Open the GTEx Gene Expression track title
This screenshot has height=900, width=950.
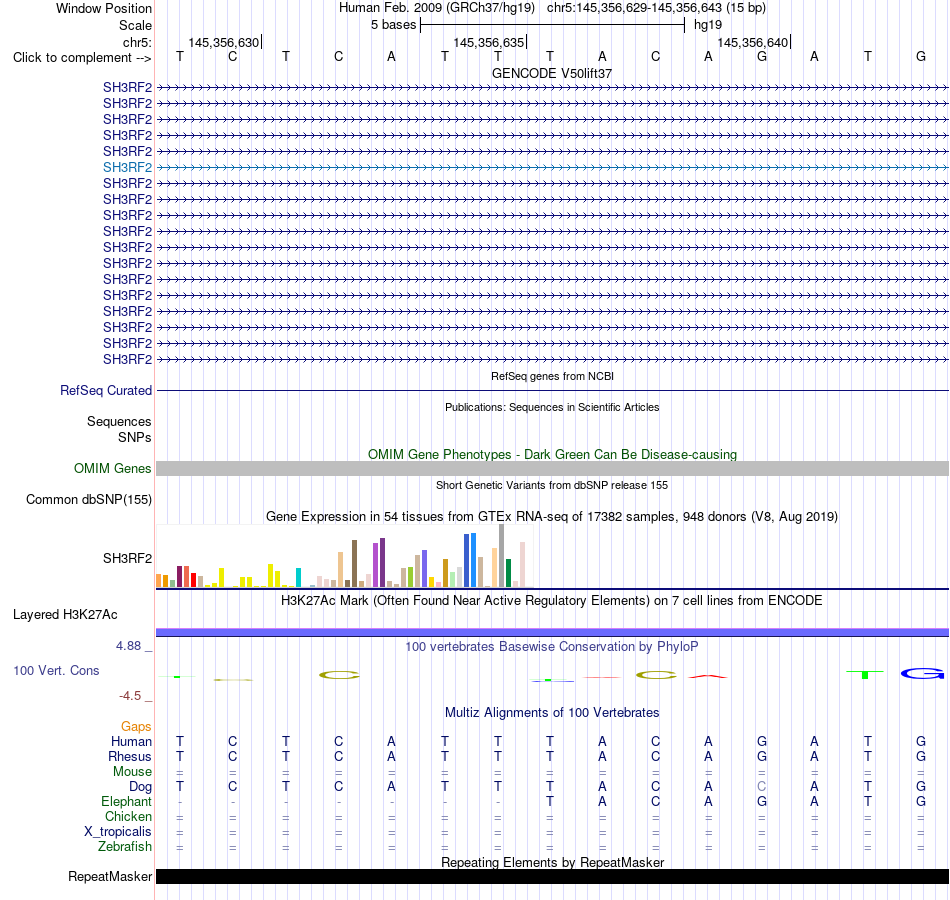[552, 517]
